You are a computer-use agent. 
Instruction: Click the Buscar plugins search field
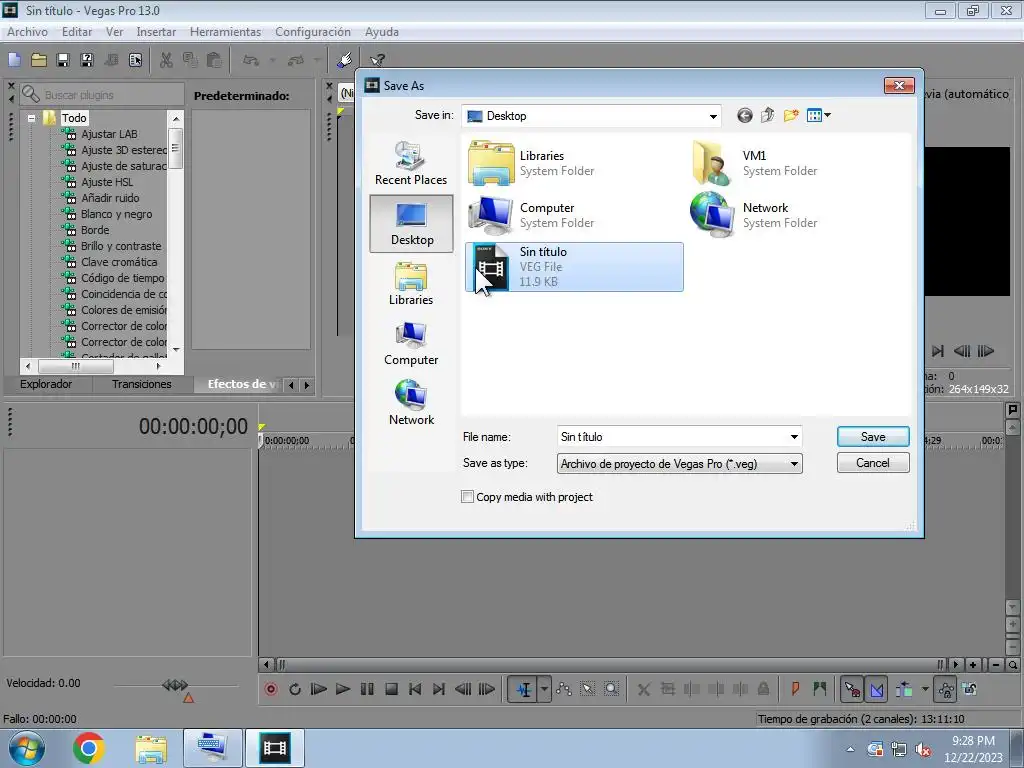click(102, 95)
